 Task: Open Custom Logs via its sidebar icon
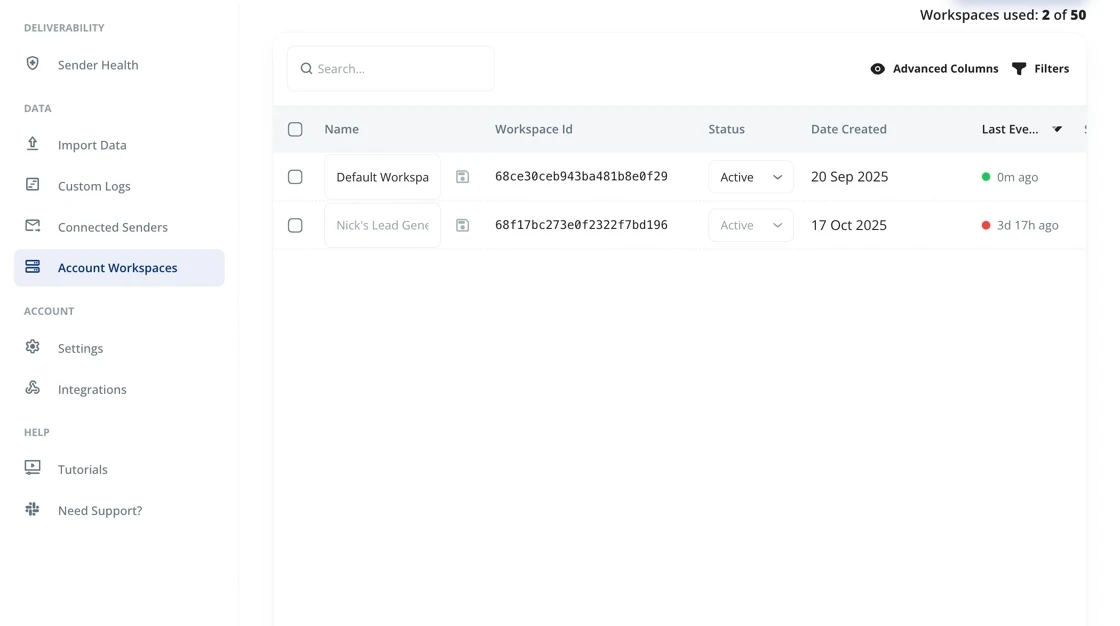tap(32, 185)
